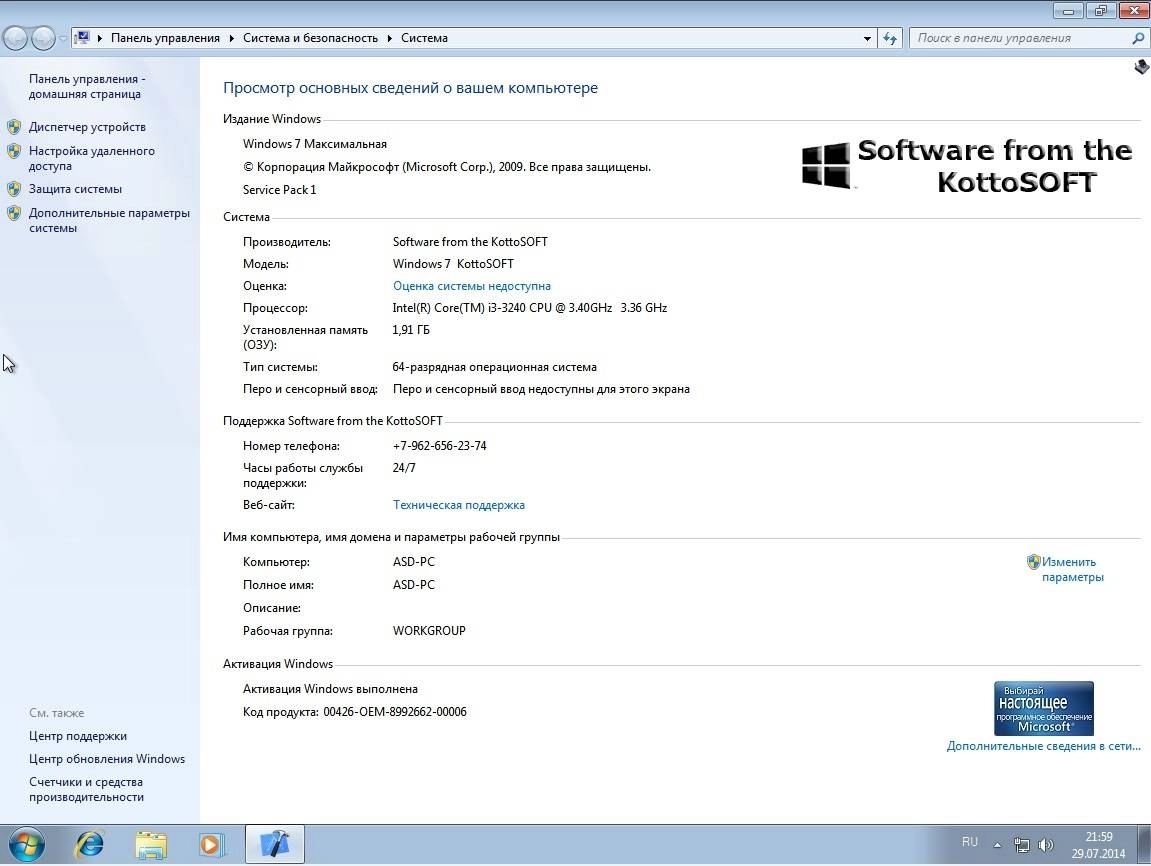Click 'Изменить параметры' link
The height and width of the screenshot is (866, 1151).
point(1072,570)
